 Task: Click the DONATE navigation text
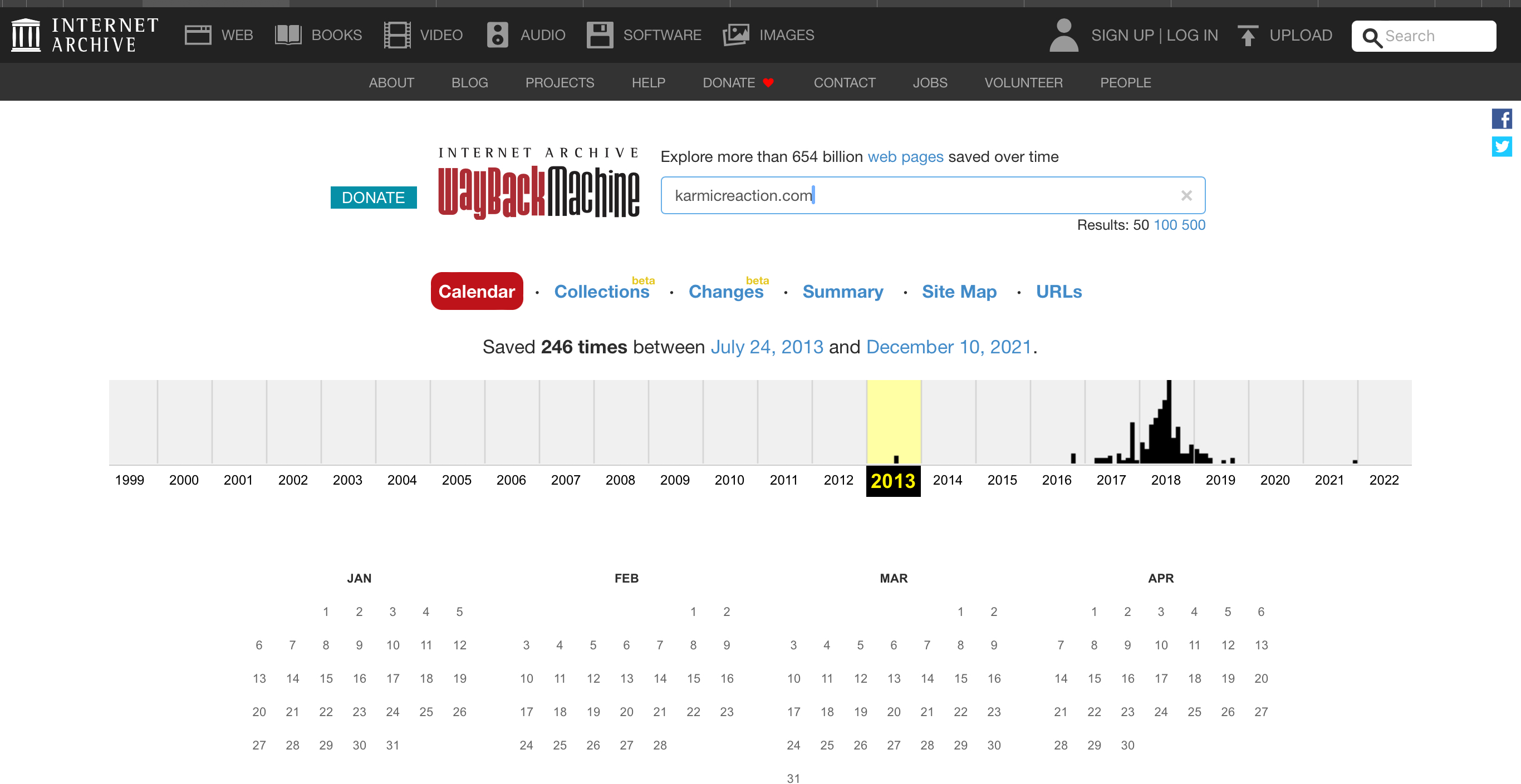[x=729, y=82]
